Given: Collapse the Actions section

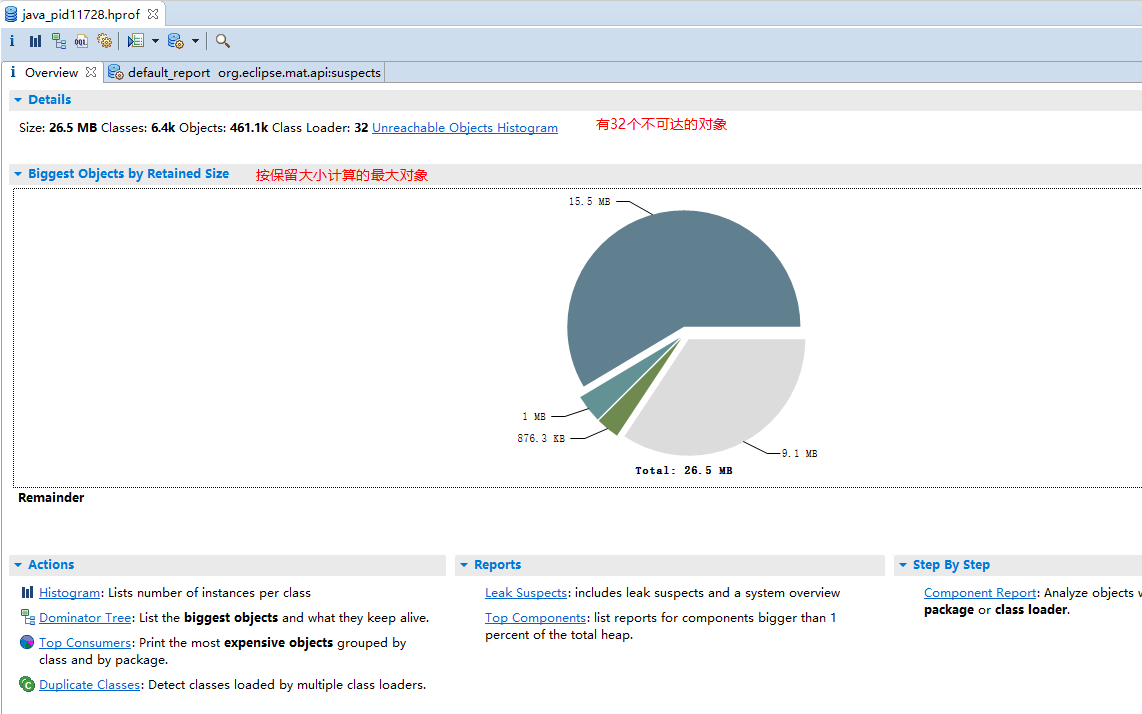Looking at the screenshot, I should pyautogui.click(x=18, y=565).
